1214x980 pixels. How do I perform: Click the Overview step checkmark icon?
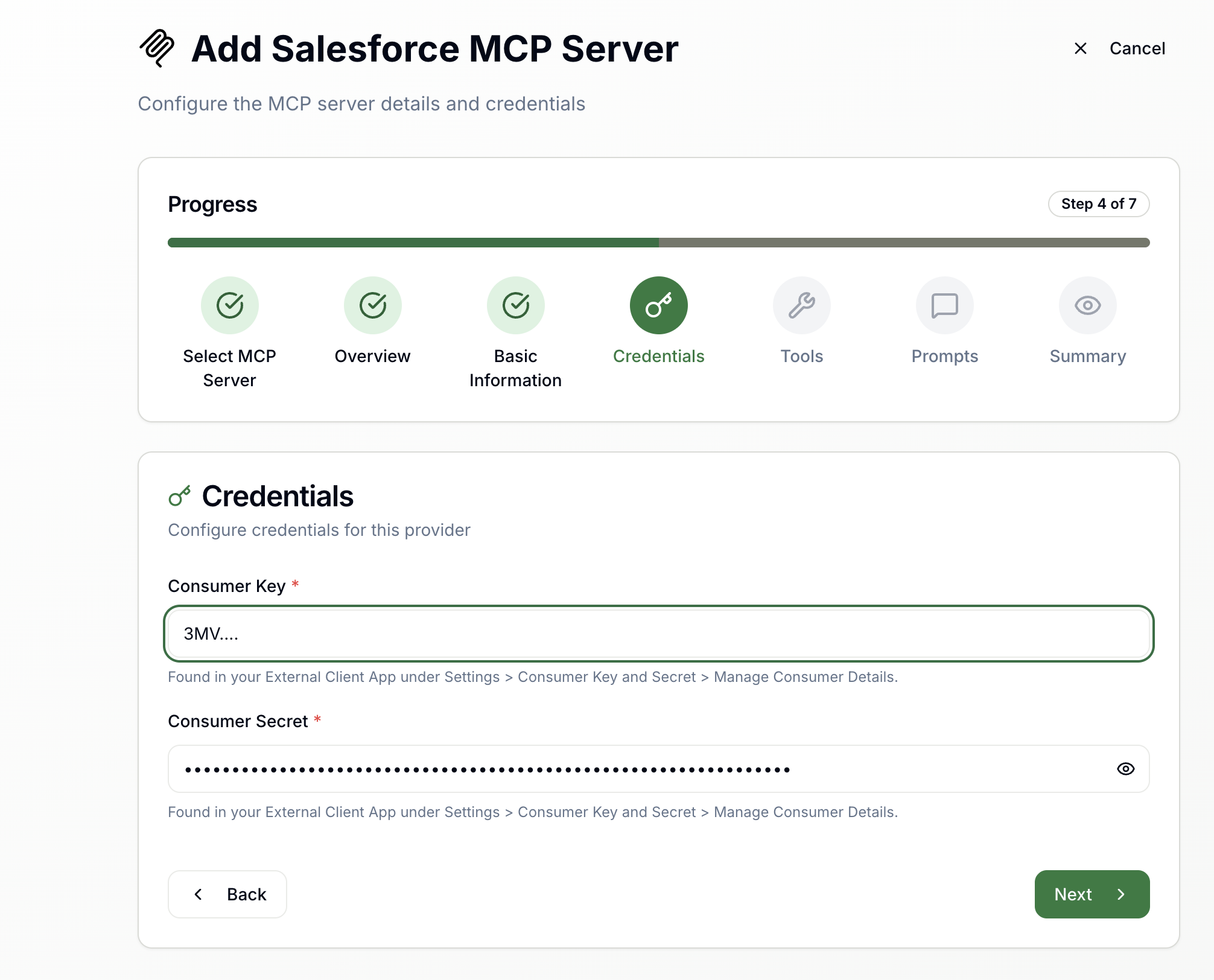coord(373,305)
